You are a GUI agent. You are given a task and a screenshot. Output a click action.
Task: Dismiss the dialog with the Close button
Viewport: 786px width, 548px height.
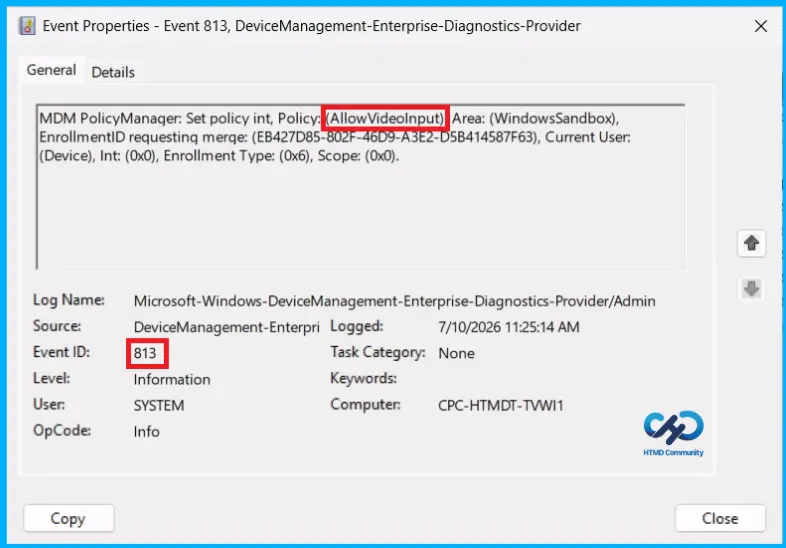click(720, 518)
